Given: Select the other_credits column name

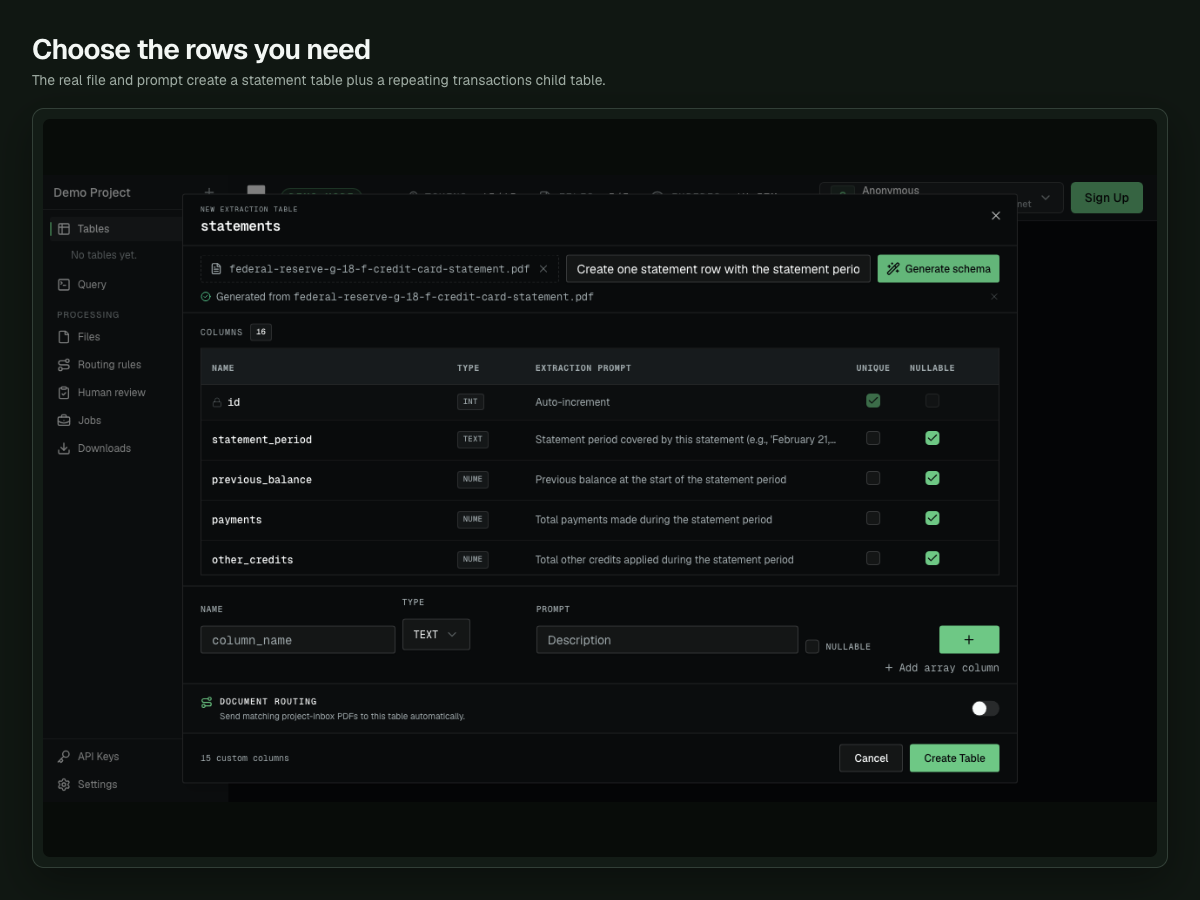Looking at the screenshot, I should tap(253, 560).
